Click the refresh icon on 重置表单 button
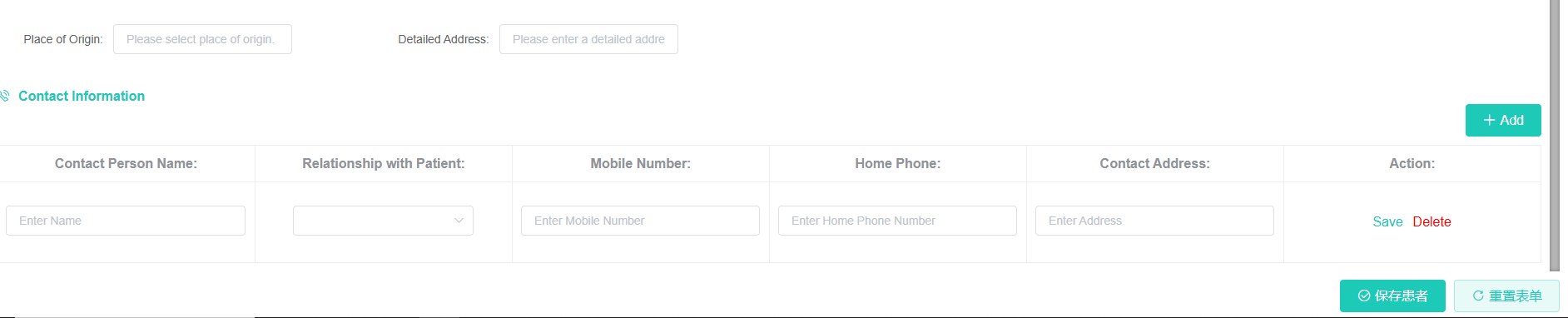 point(1478,296)
